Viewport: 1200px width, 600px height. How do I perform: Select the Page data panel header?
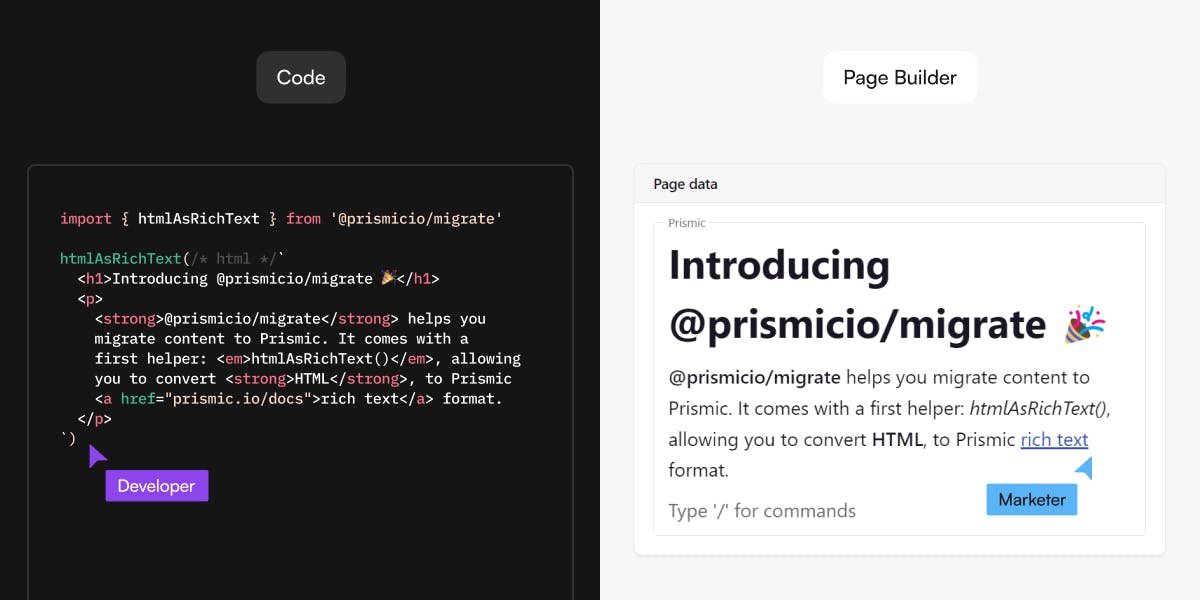[685, 184]
